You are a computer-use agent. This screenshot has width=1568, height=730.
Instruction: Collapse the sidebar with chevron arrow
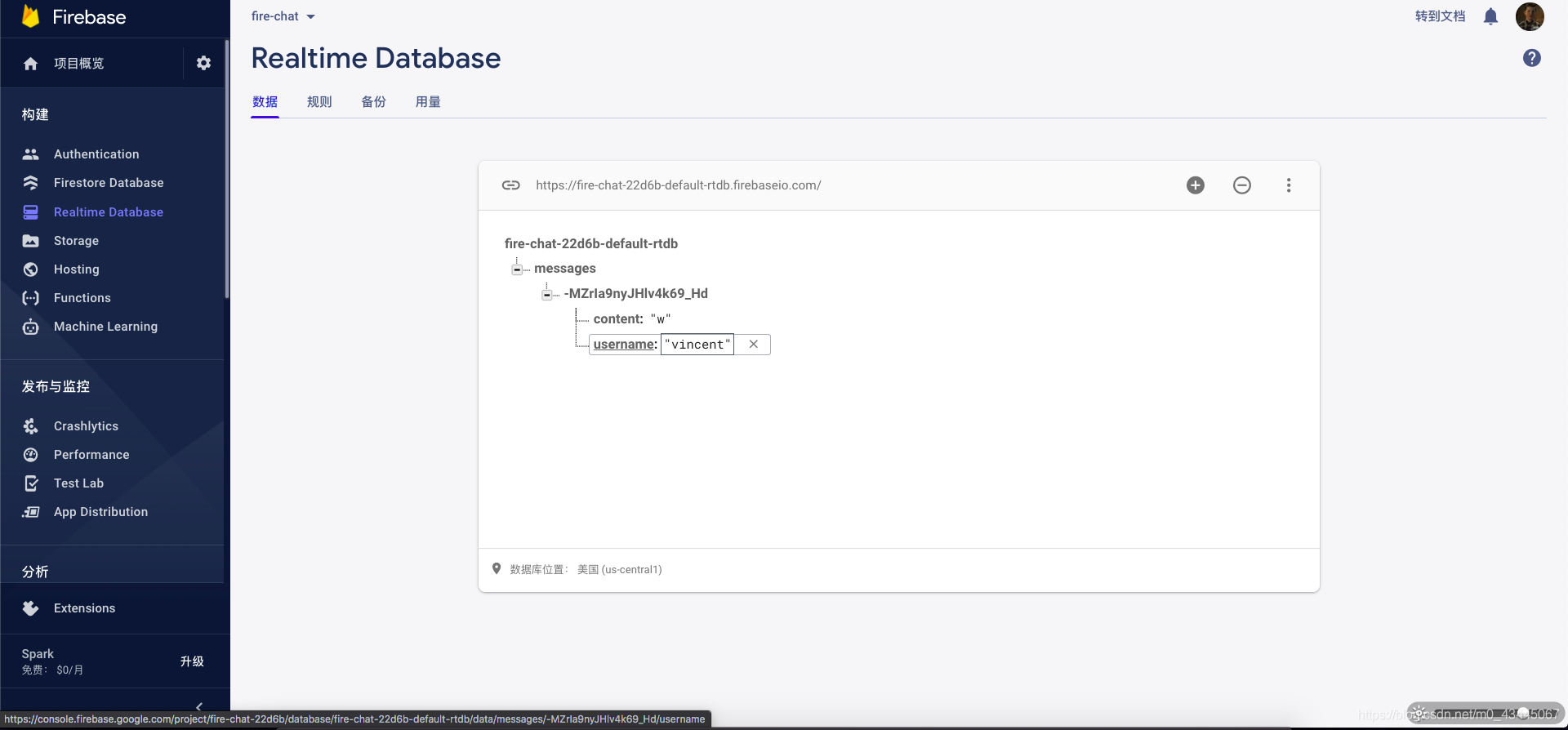(198, 706)
